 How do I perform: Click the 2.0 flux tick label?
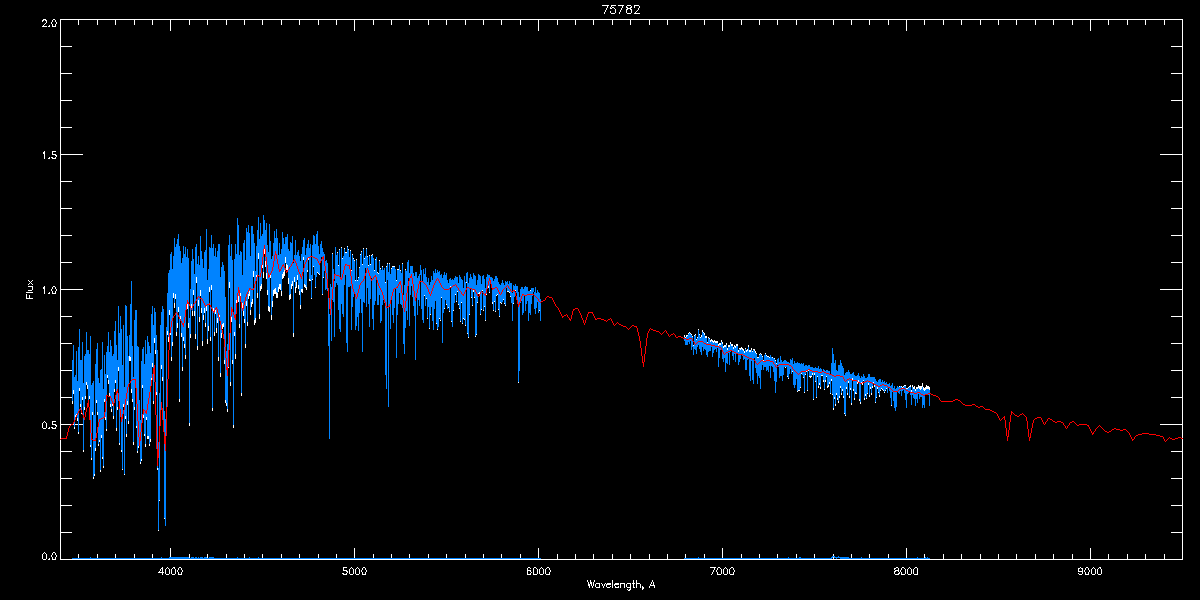pyautogui.click(x=47, y=22)
